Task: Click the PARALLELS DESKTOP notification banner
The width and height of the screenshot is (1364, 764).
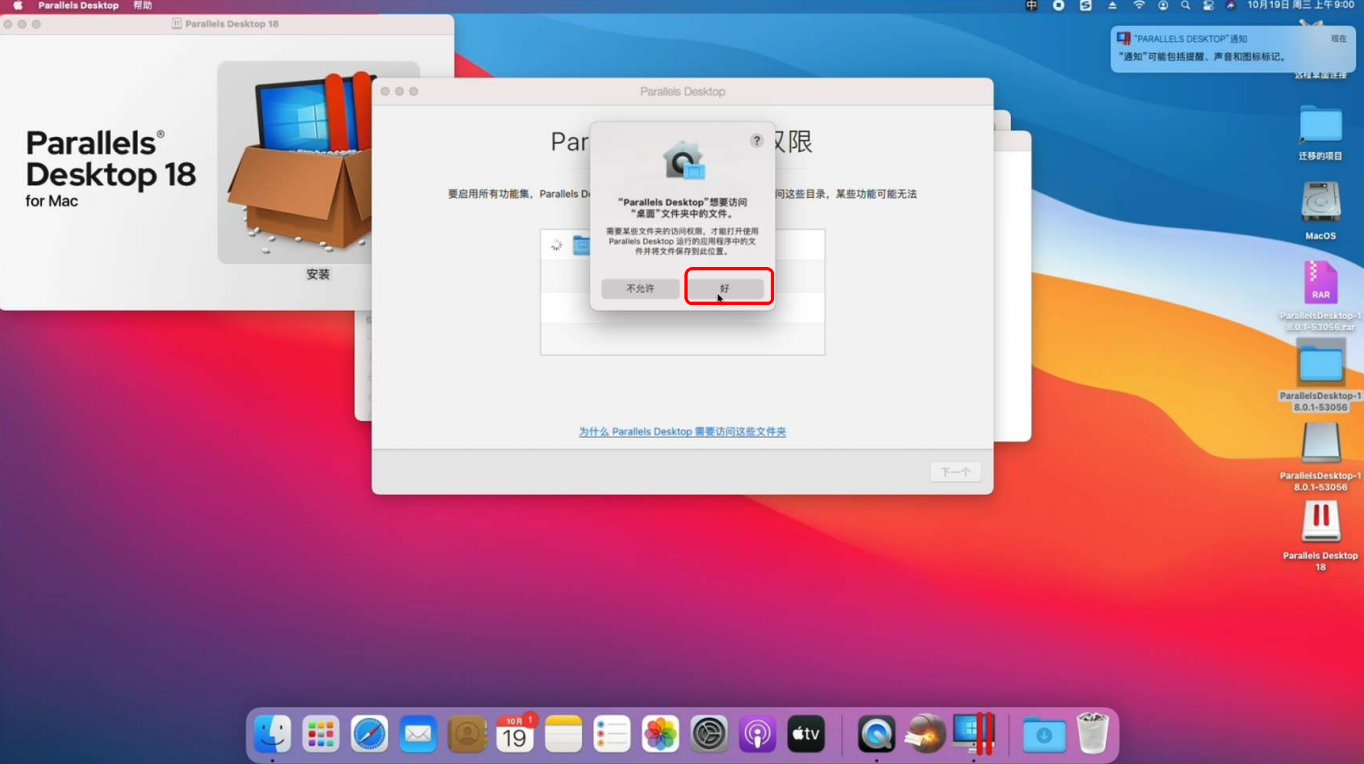Action: coord(1232,48)
